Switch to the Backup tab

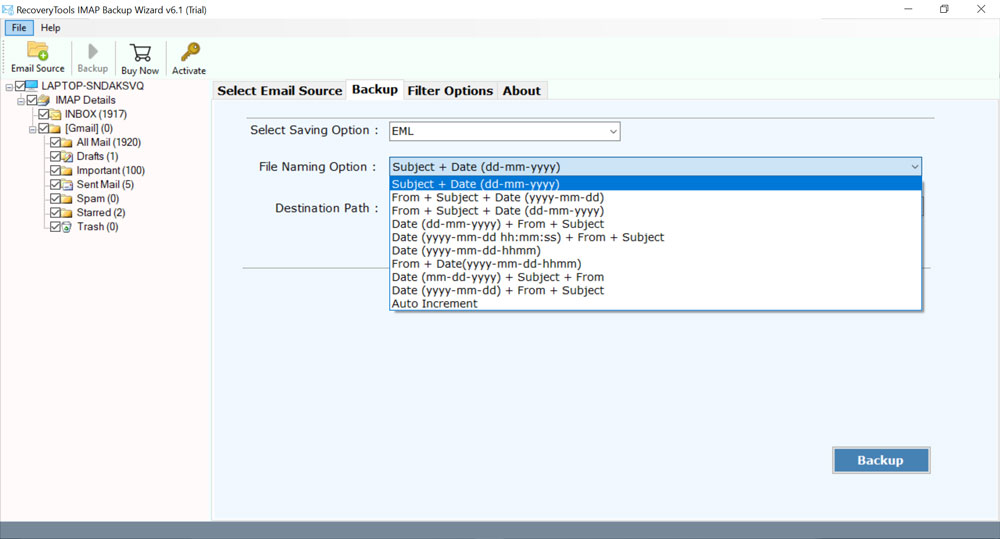click(x=375, y=89)
